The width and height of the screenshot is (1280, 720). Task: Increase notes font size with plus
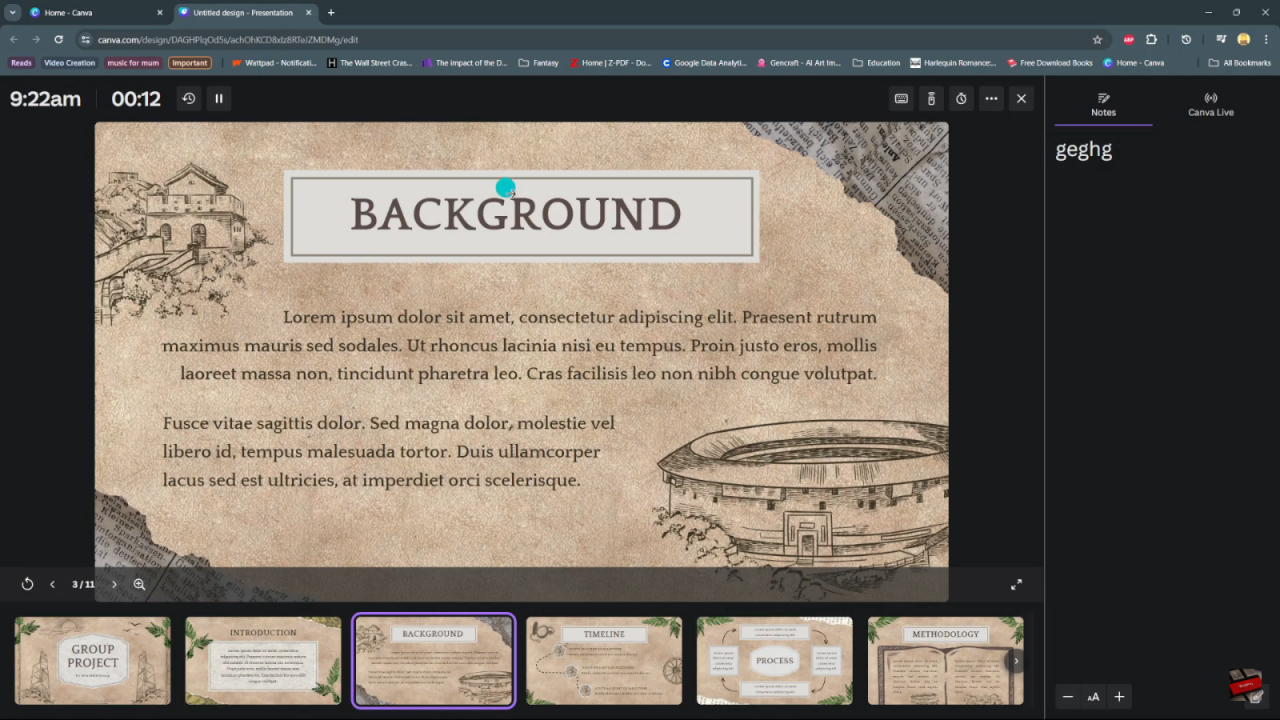[x=1119, y=697]
